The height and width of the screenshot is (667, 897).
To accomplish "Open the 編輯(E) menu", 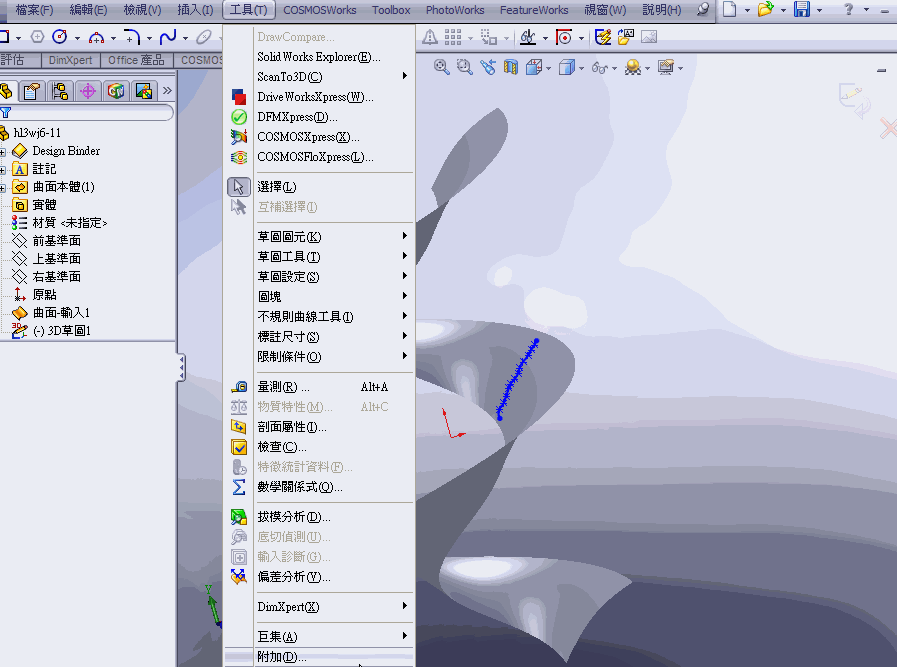I will coord(88,10).
